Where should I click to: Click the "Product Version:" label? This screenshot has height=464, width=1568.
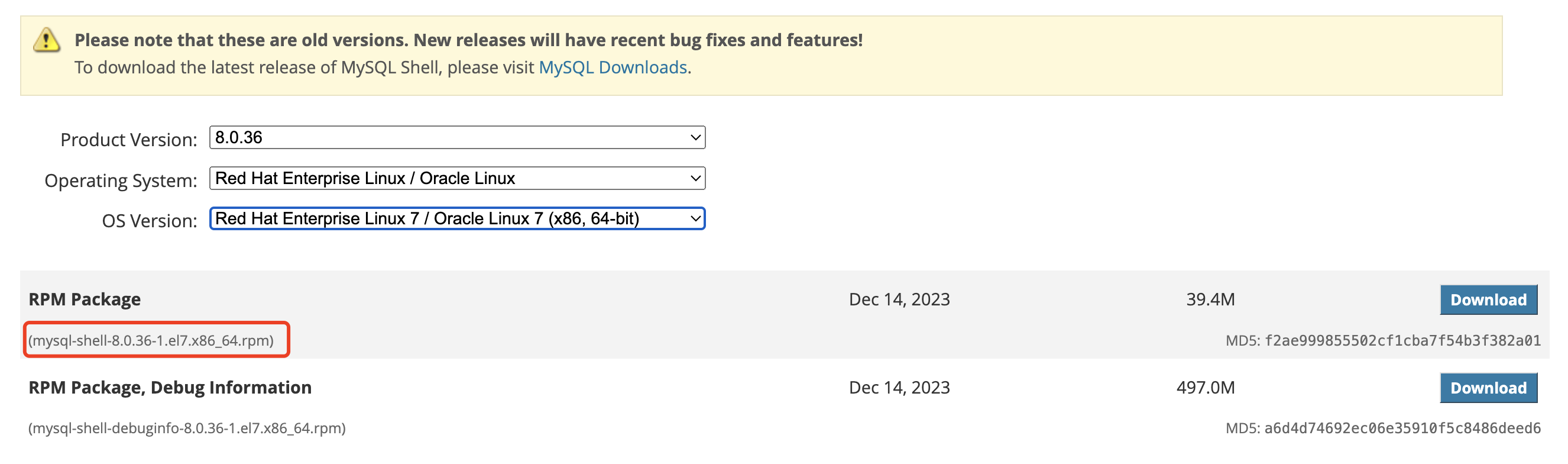(x=128, y=140)
